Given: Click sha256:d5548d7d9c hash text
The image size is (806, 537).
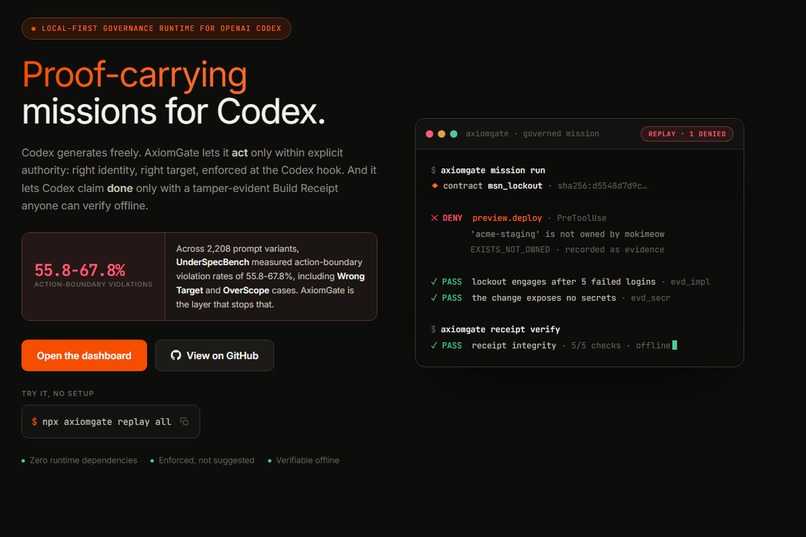Looking at the screenshot, I should tap(602, 186).
